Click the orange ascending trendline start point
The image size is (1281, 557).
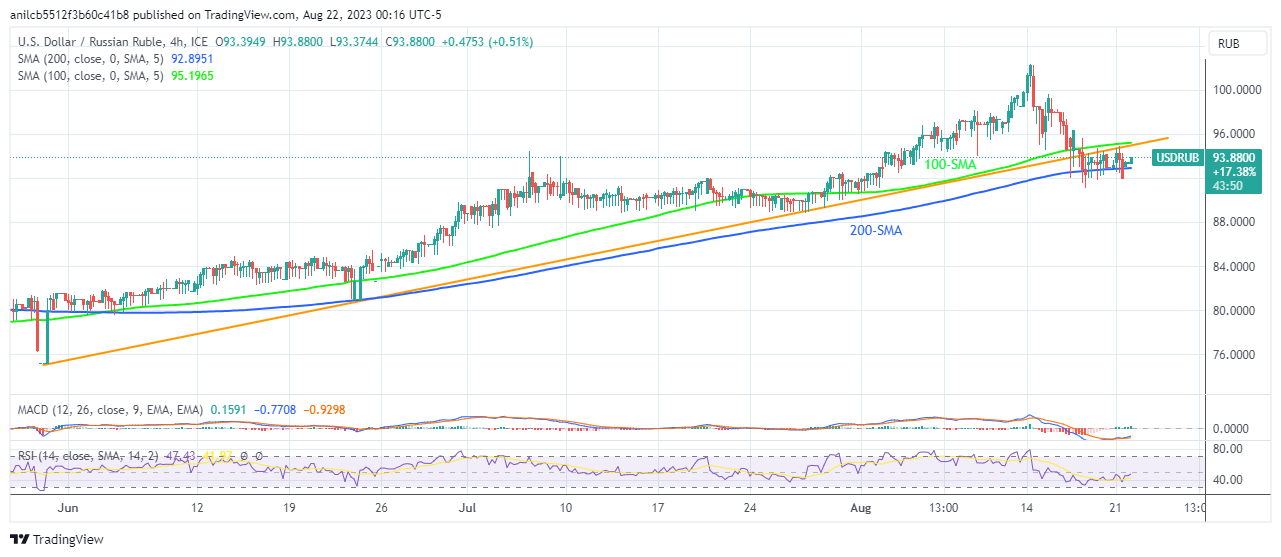click(x=44, y=364)
